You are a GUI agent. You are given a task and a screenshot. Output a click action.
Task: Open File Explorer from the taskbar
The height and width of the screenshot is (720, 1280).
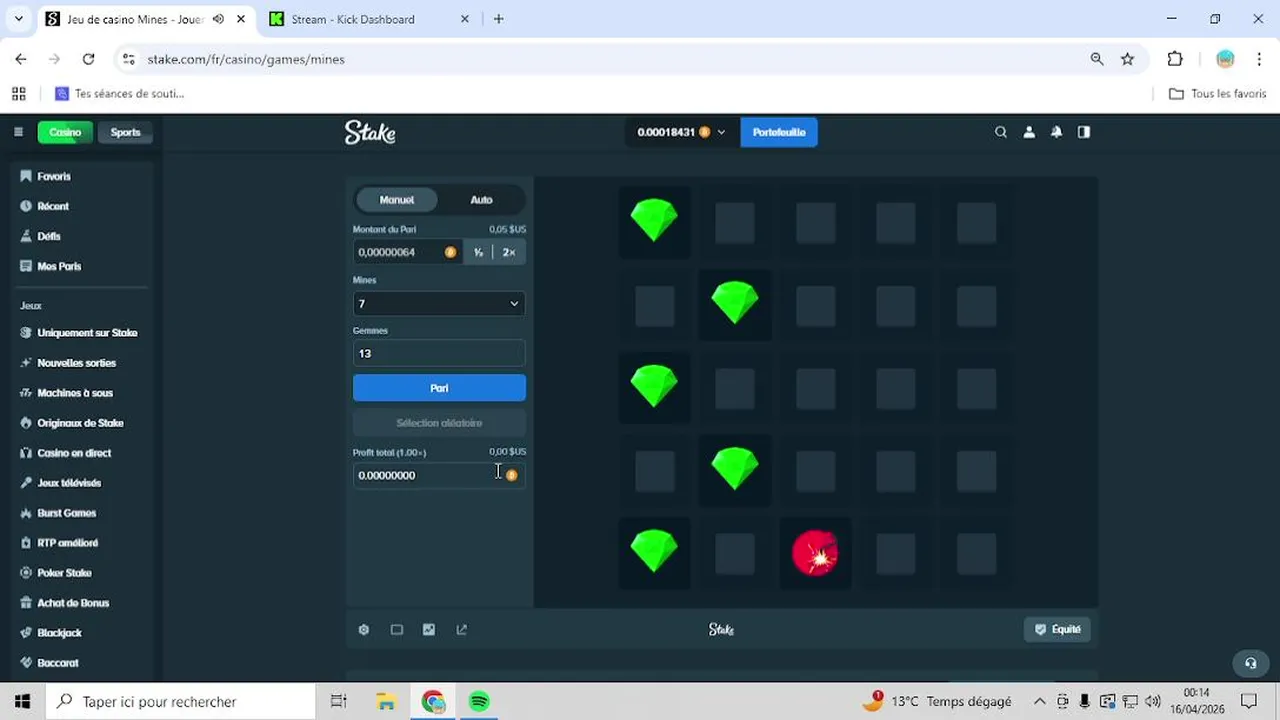386,702
